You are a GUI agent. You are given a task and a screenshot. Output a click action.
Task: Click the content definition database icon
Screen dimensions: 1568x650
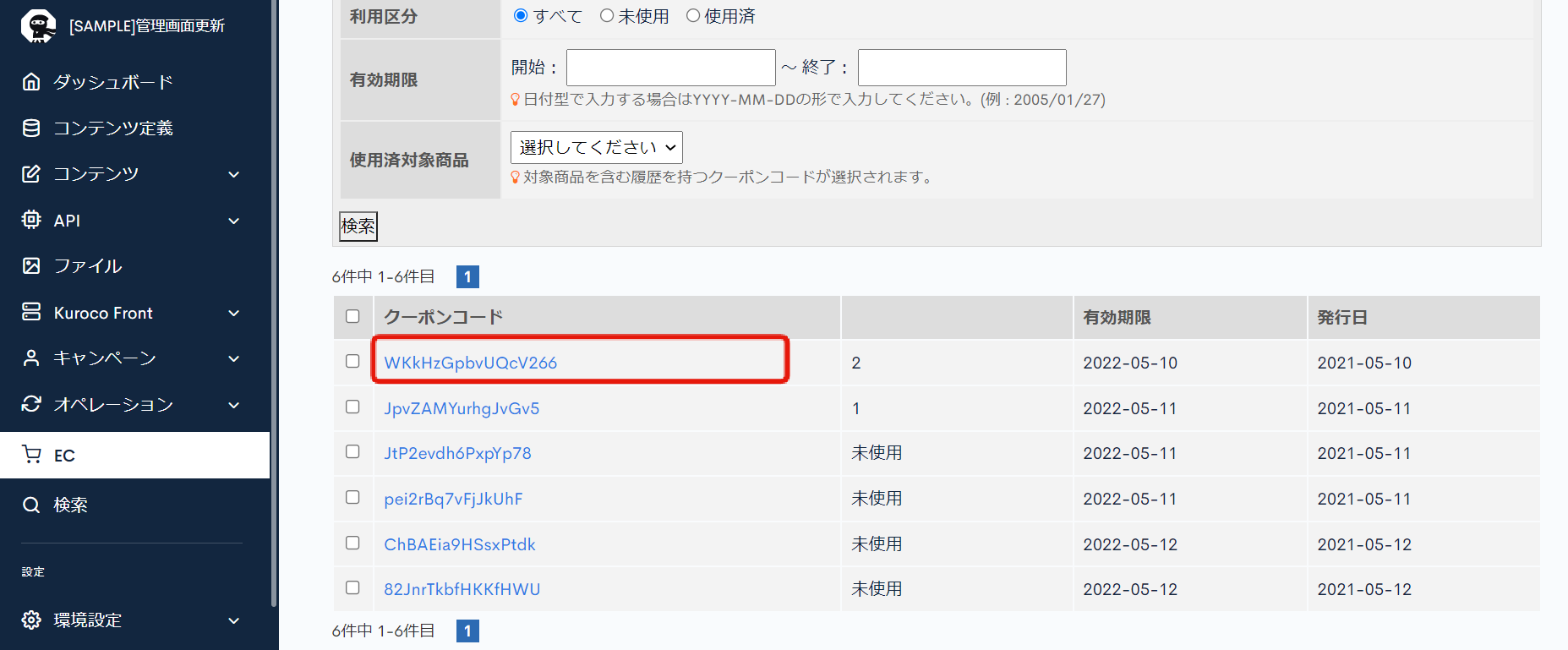[31, 128]
